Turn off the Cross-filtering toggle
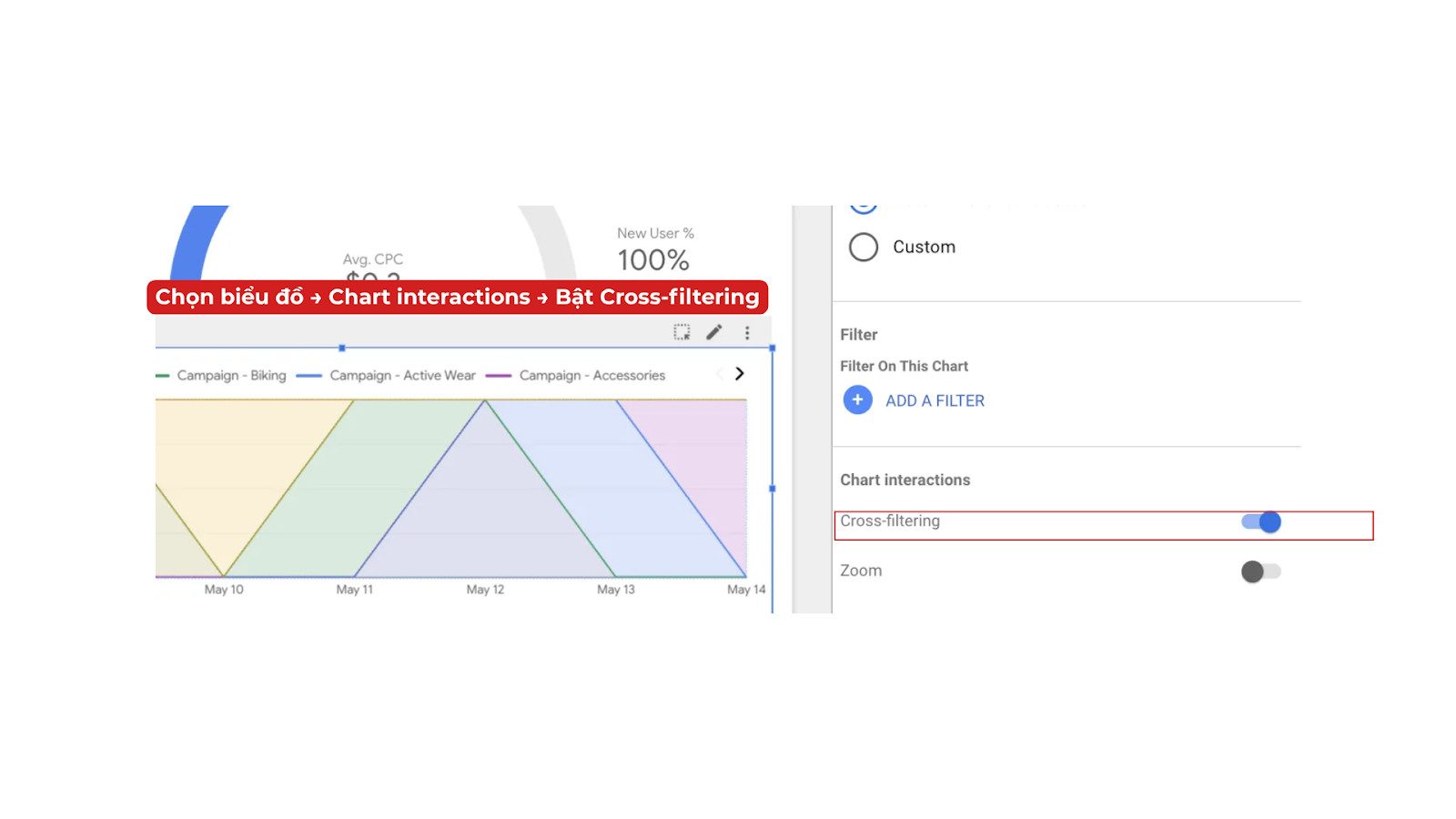Screen dimensions: 1456x819 coord(1261,521)
